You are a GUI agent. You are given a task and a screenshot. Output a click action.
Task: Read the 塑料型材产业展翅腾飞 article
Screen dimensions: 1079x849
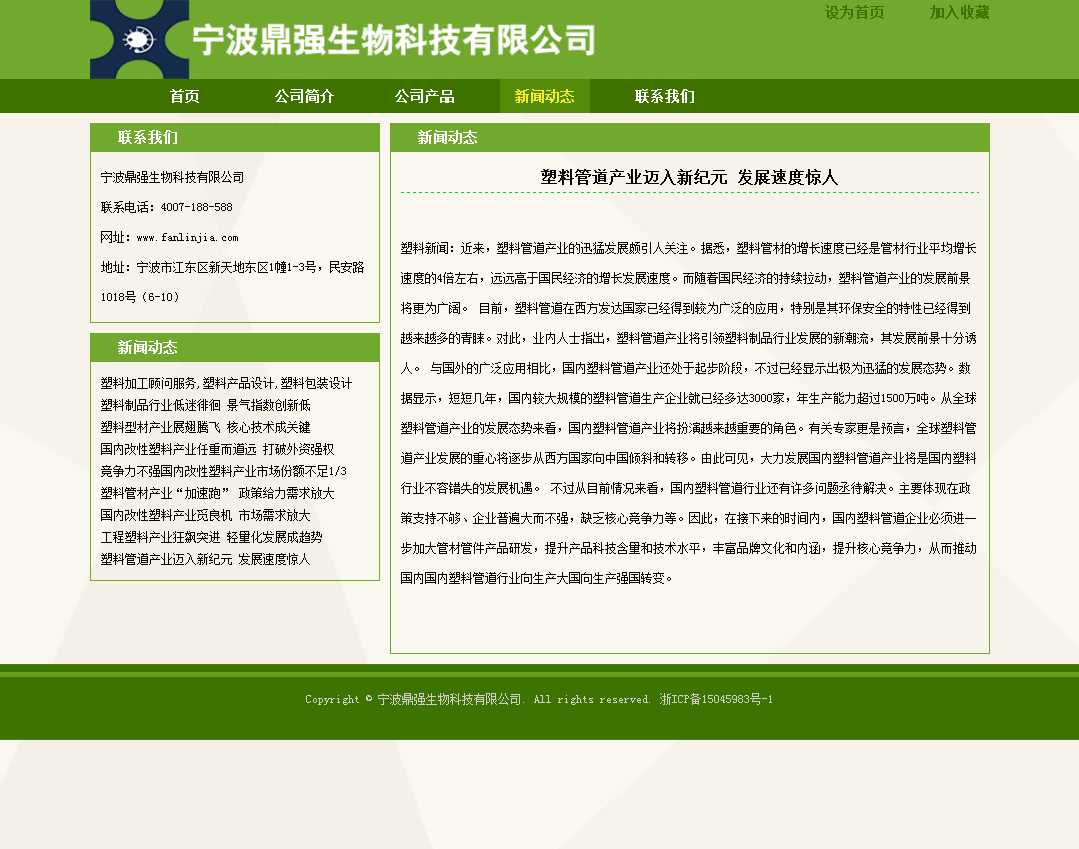205,427
